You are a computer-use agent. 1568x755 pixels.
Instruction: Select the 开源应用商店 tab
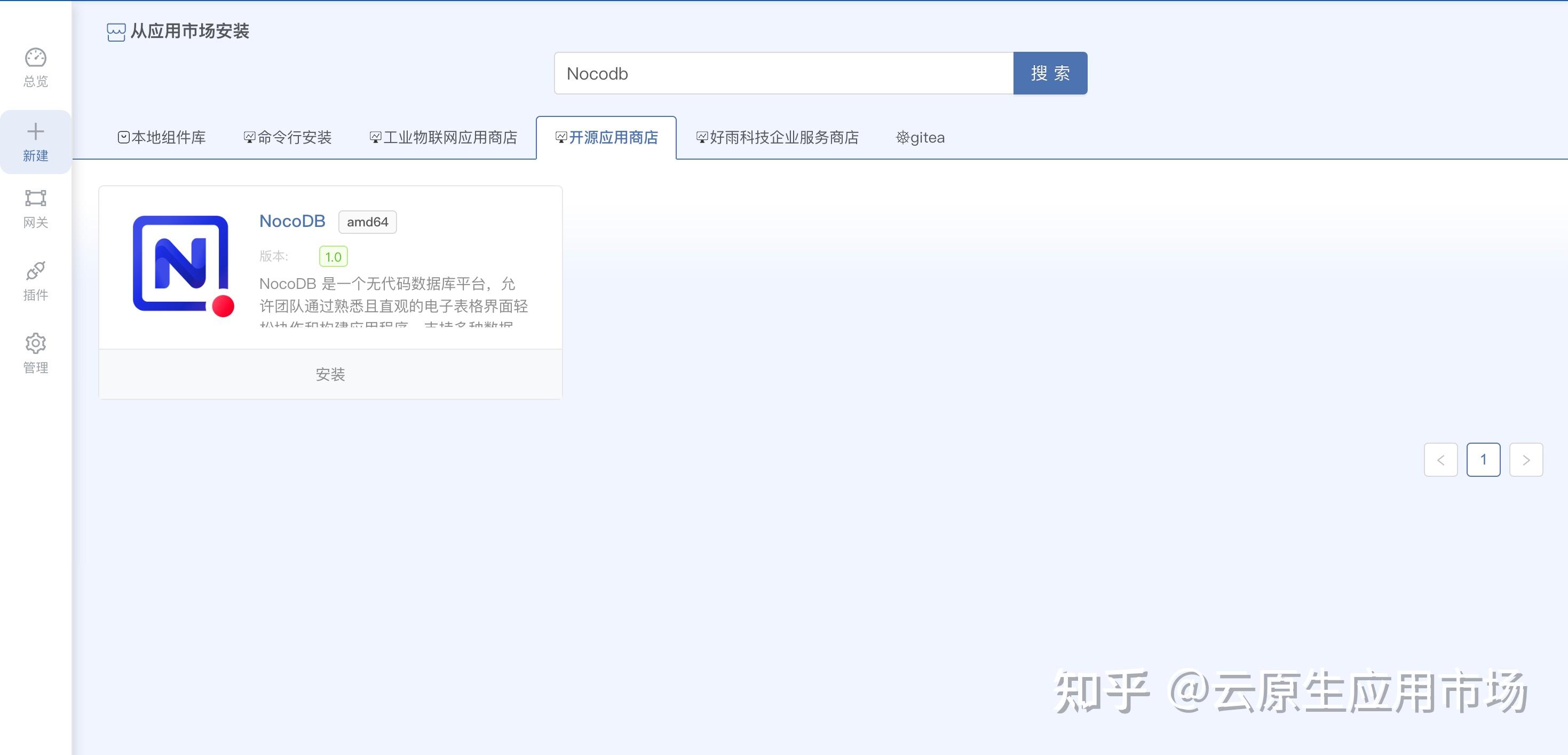(607, 138)
